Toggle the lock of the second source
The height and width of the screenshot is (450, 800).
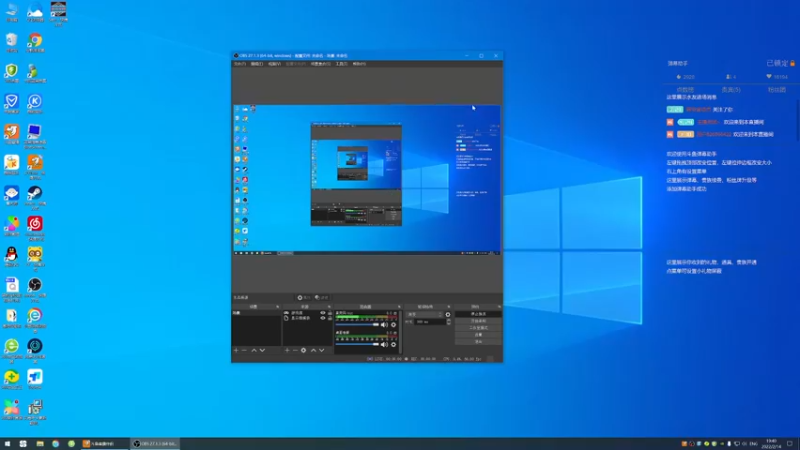[x=330, y=318]
